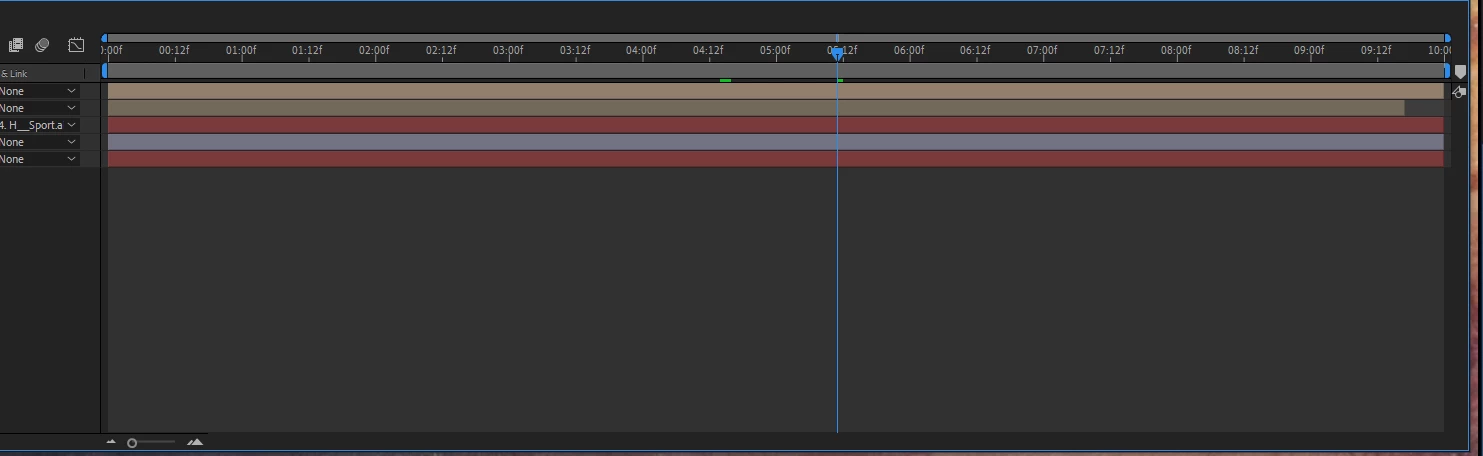Screen dimensions: 1483x456
Task: Click the work area end handle
Action: [1446, 71]
